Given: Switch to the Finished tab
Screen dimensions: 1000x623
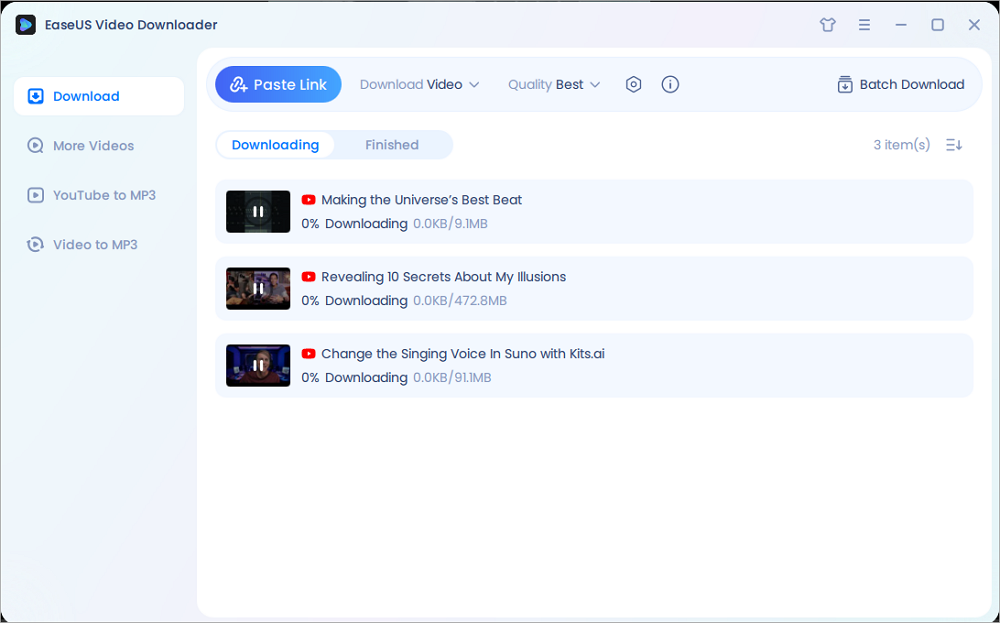Looking at the screenshot, I should 392,145.
